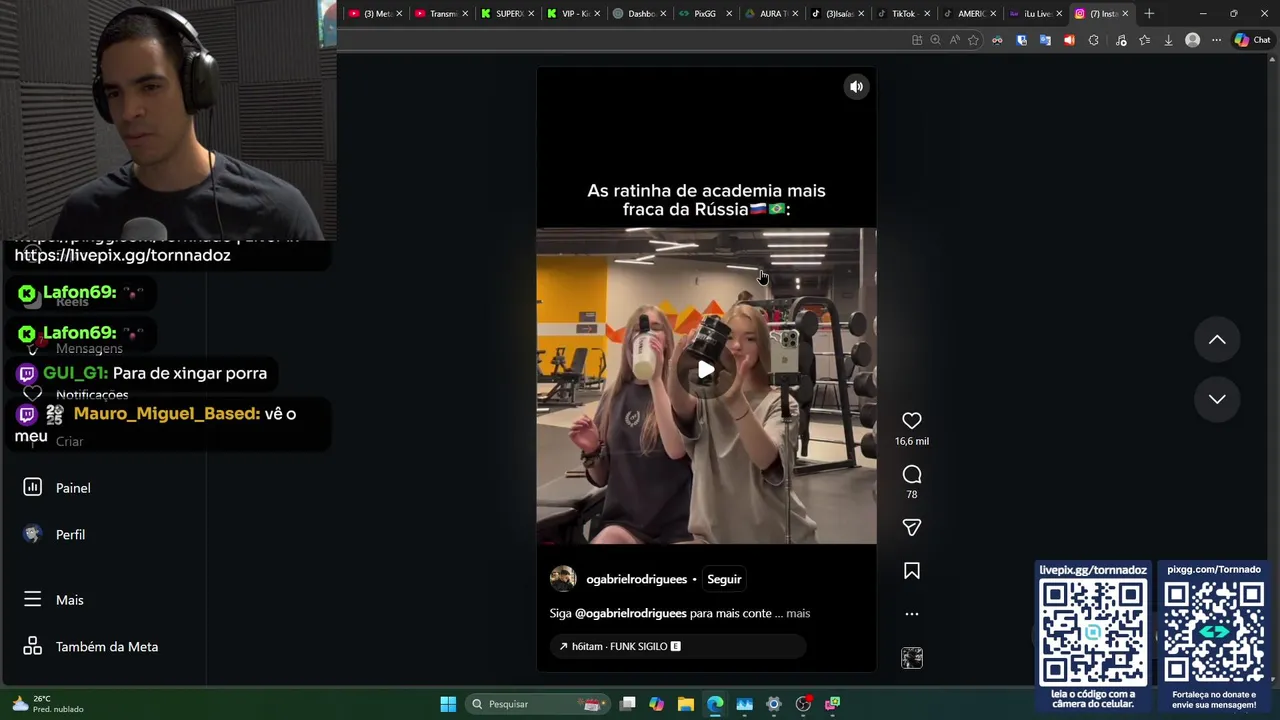
Task: Open browser extensions puzzle icon
Action: (1093, 40)
